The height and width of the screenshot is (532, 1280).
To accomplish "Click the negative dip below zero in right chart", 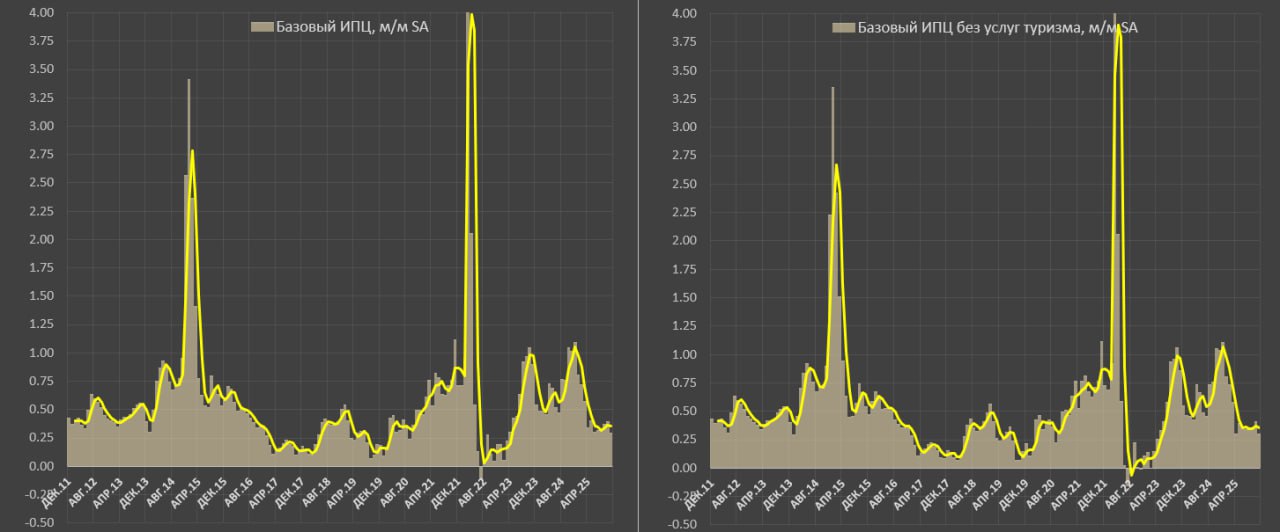I will [x=1130, y=472].
